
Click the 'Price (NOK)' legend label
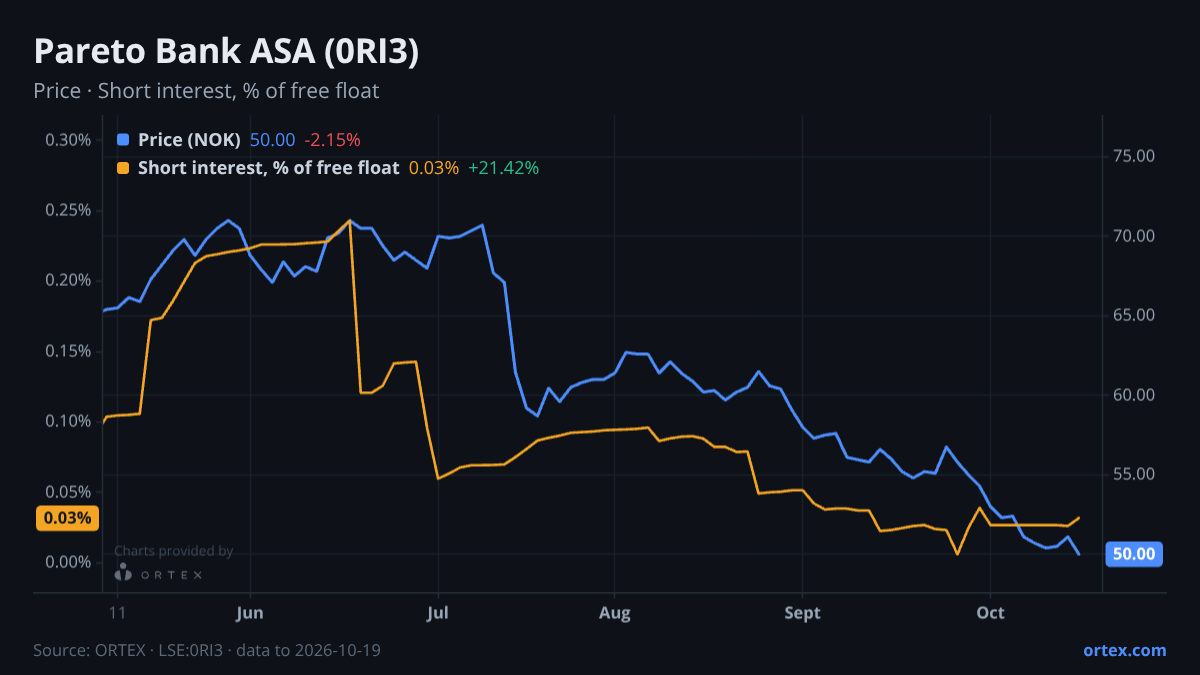click(x=189, y=140)
